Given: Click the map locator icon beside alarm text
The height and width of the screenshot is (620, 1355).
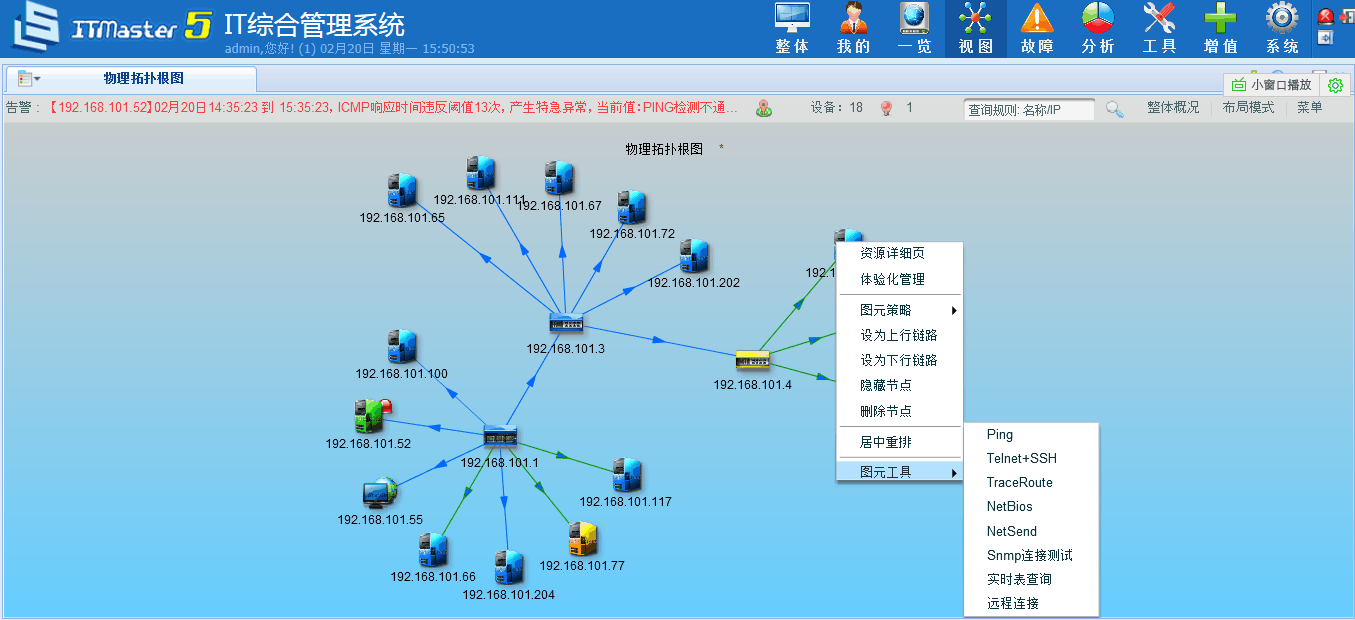Looking at the screenshot, I should click(764, 108).
